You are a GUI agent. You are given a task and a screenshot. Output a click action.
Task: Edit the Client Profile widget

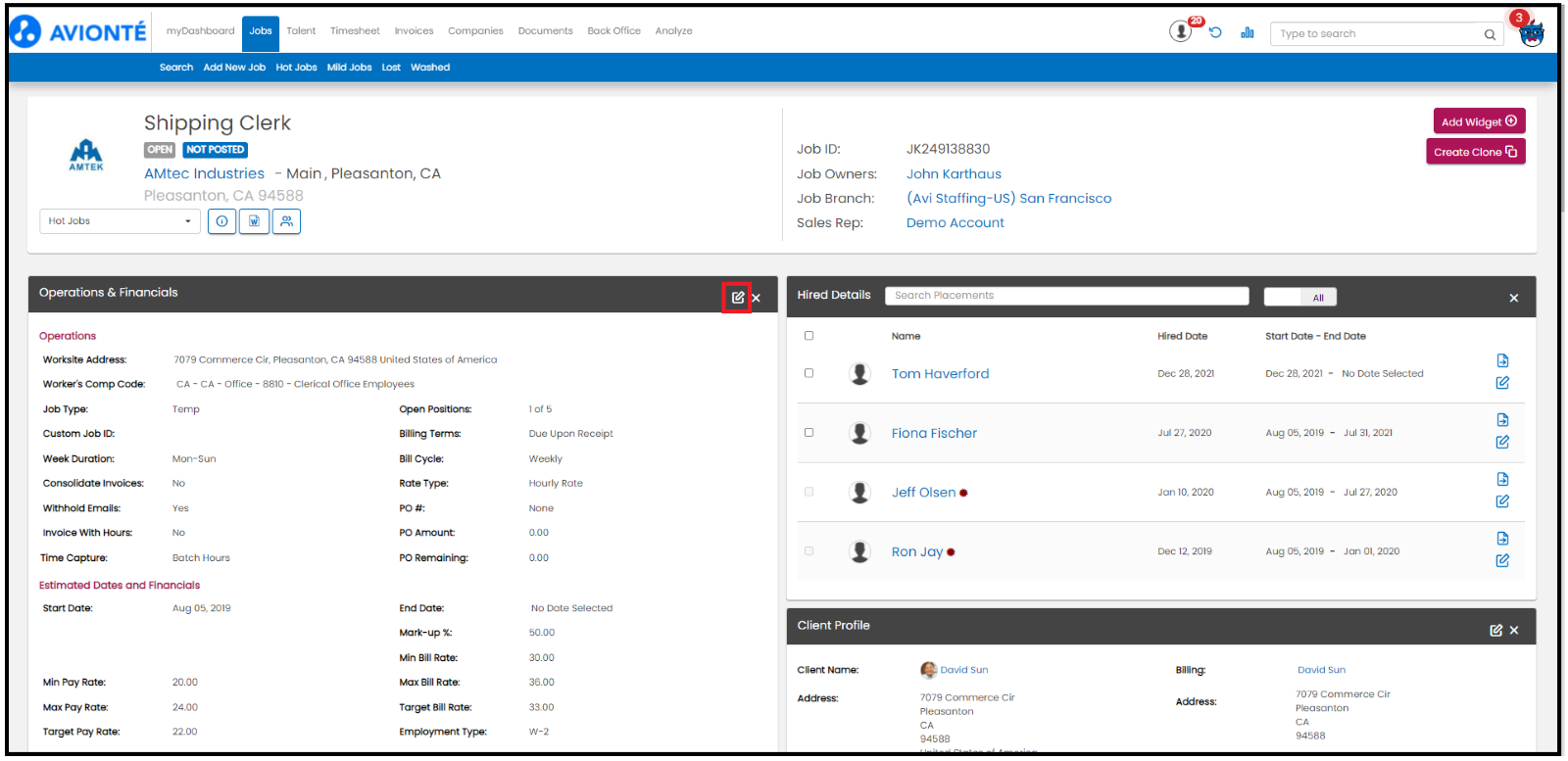1495,631
